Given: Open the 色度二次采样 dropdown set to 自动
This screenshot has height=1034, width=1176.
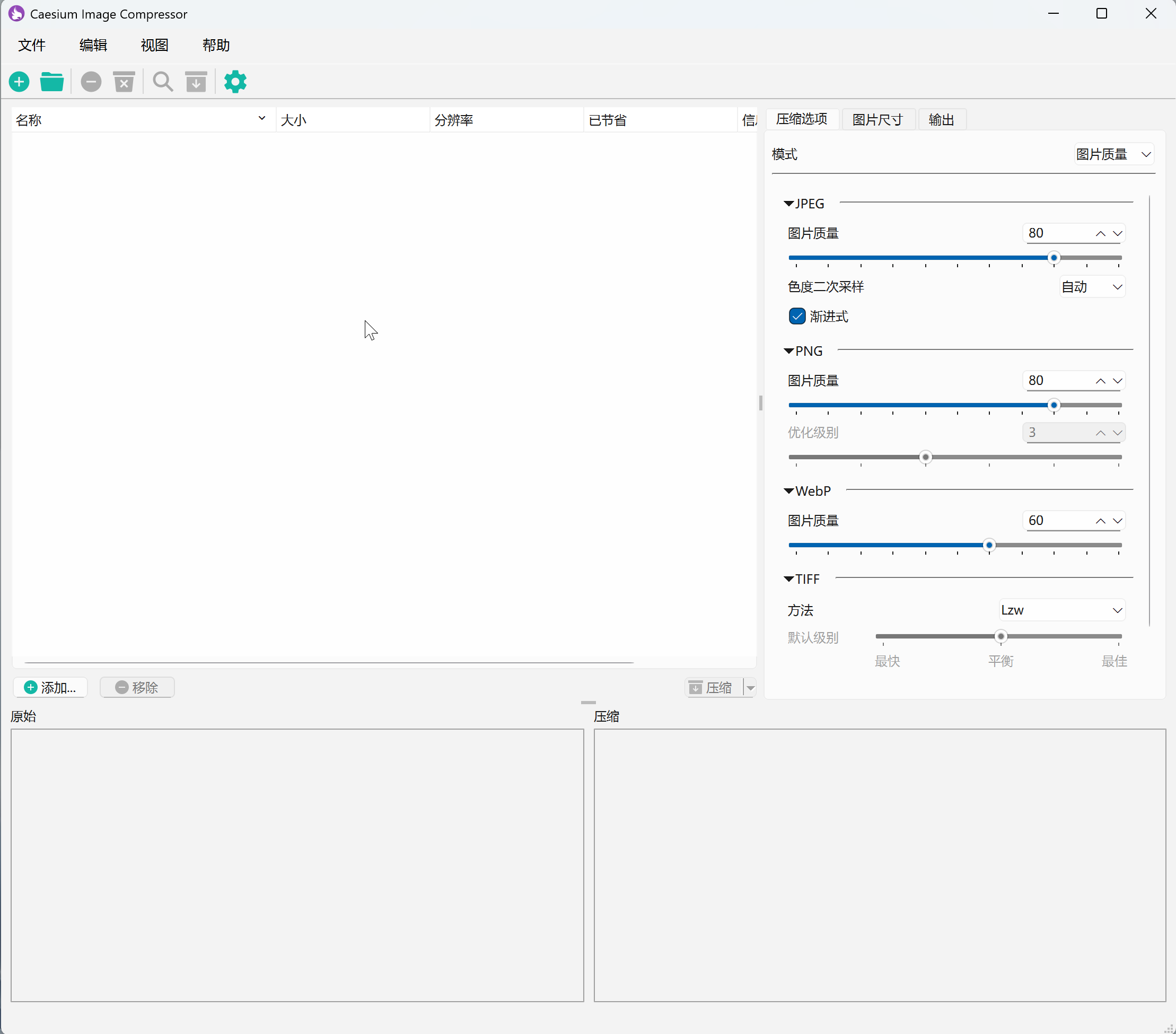Looking at the screenshot, I should pos(1092,286).
